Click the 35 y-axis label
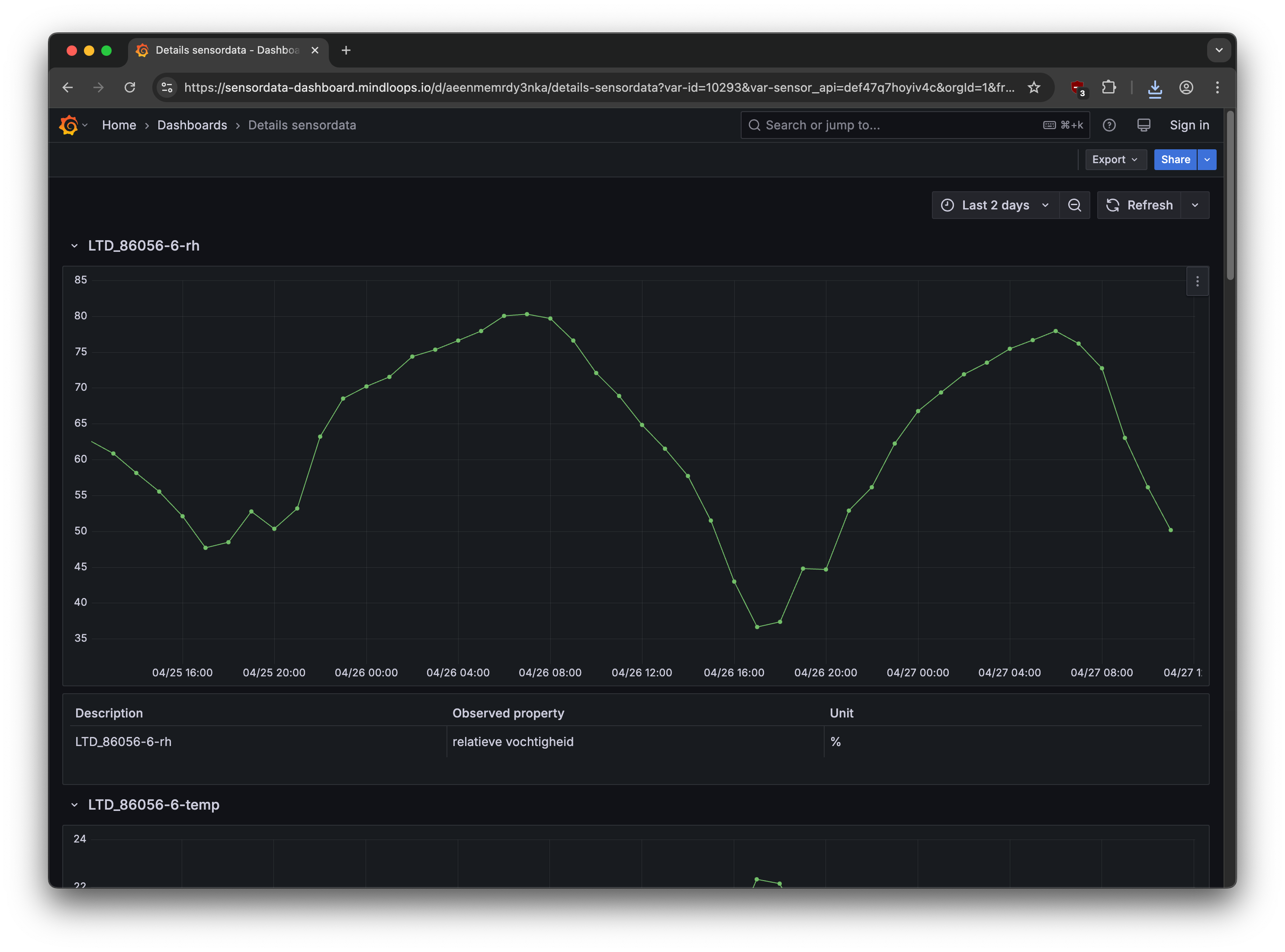Screen dimensions: 1285x952 [x=80, y=638]
